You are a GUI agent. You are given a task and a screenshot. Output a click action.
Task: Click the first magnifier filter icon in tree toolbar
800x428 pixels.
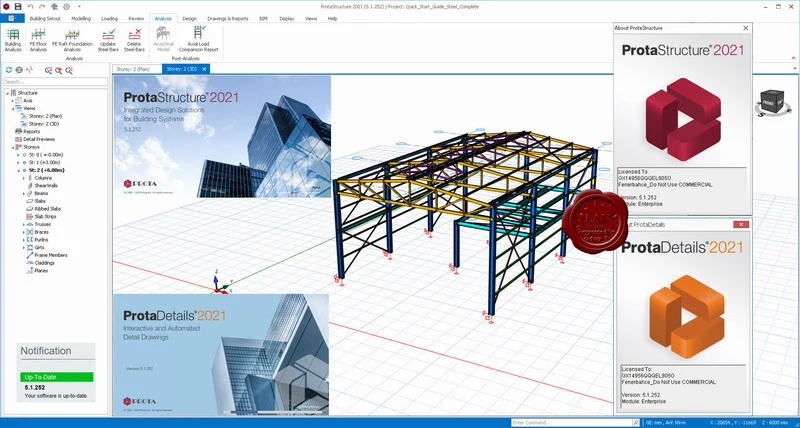48,70
